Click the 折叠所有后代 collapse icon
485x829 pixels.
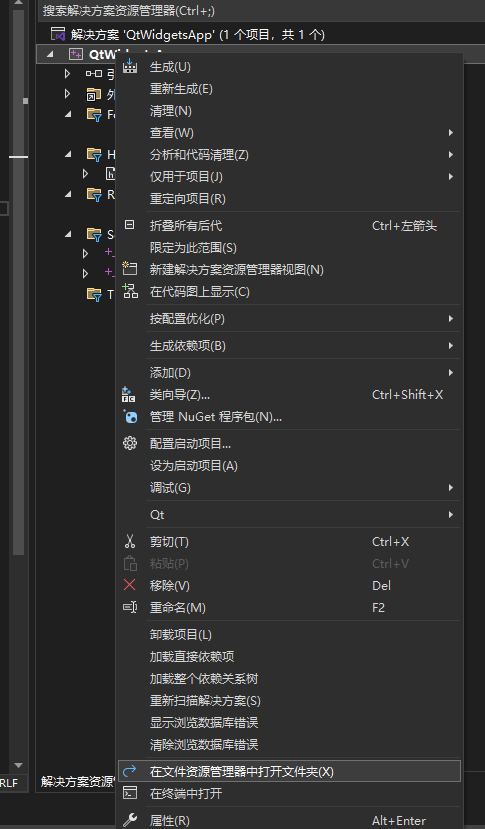pos(129,225)
